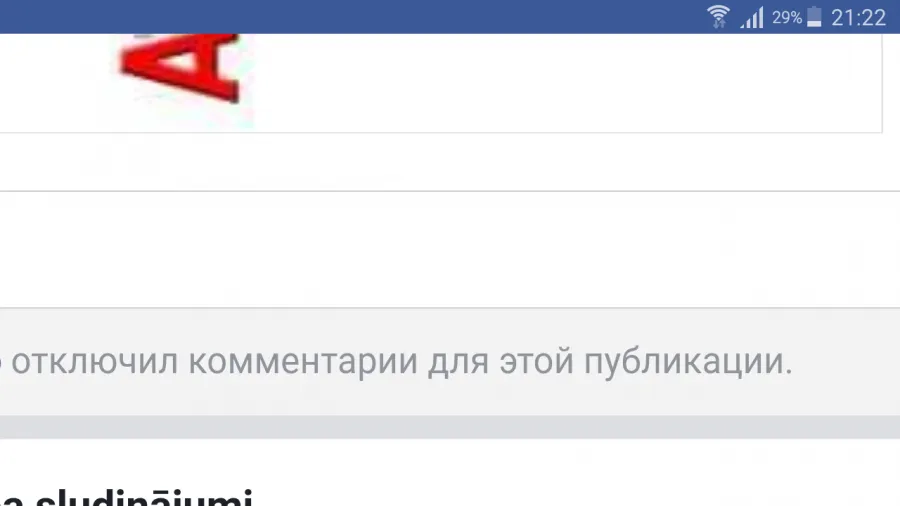900x506 pixels.
Task: Tap the empty part of the blue status bar
Action: [344, 17]
